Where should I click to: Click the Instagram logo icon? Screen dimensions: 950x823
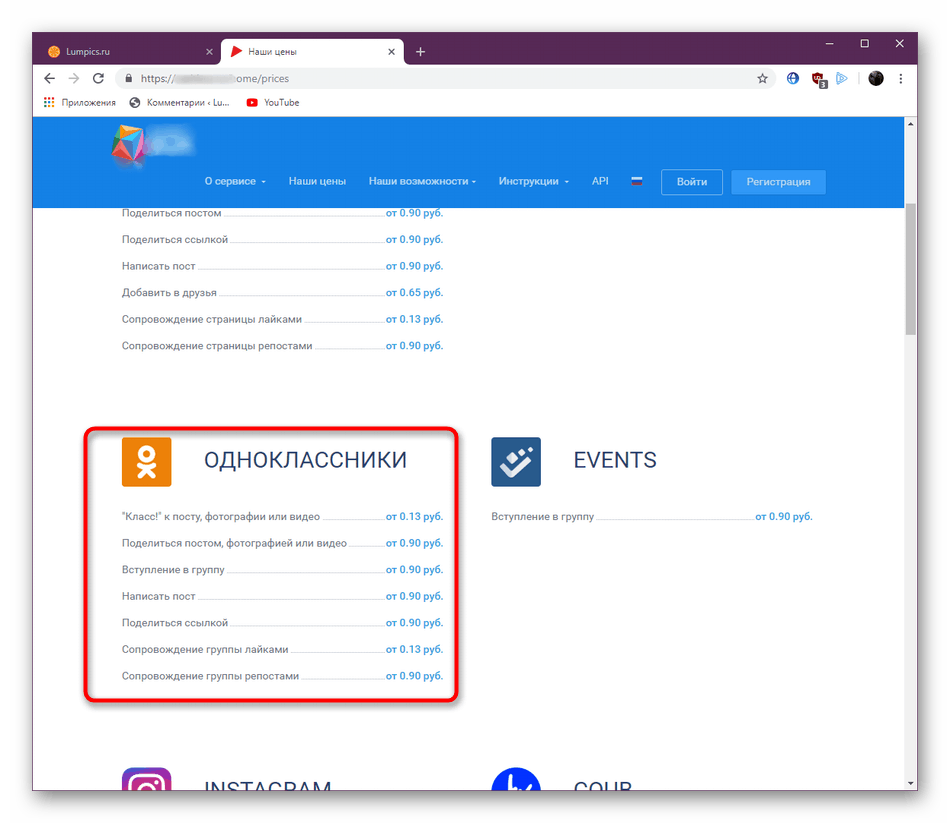pos(147,779)
